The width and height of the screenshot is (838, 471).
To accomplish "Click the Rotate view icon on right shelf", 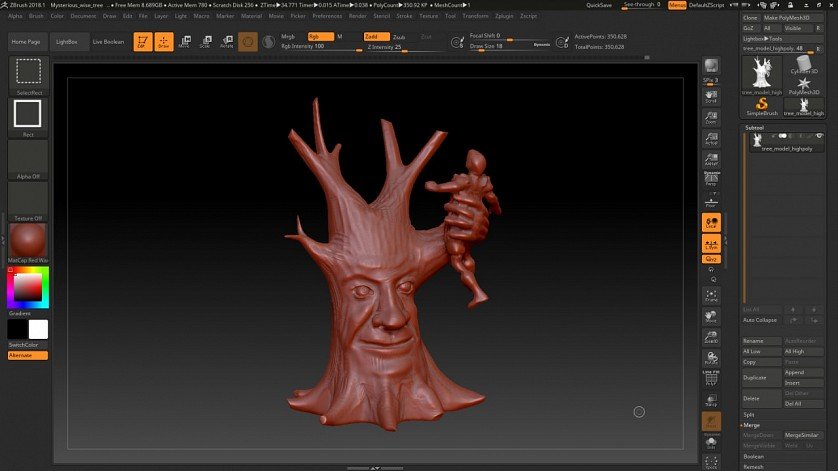I will (x=711, y=358).
